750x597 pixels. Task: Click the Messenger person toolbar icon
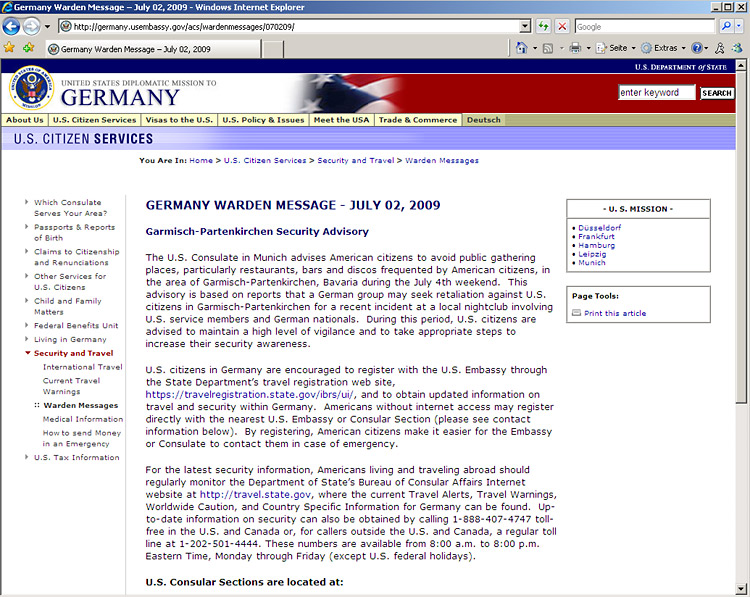(719, 48)
